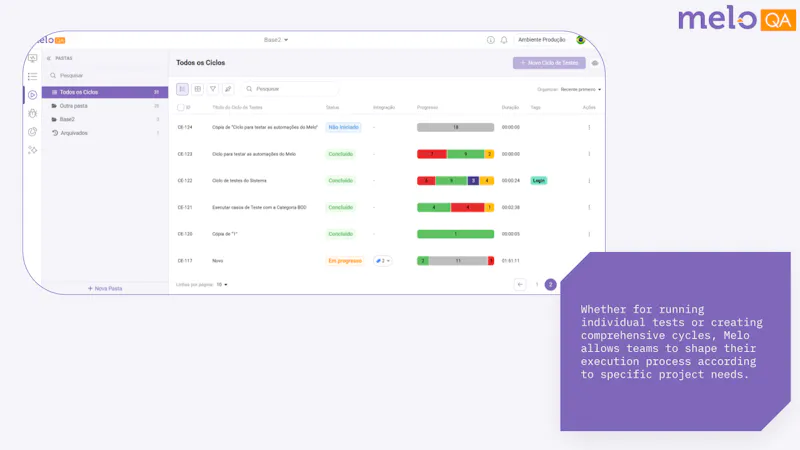Open the test cycles play icon
800x450 pixels.
[33, 95]
